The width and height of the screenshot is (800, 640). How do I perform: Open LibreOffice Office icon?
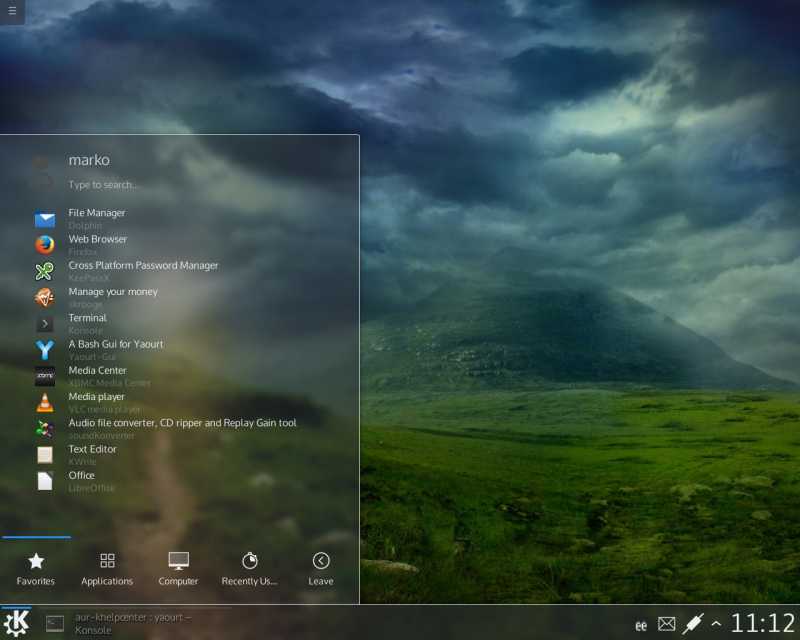tap(45, 481)
